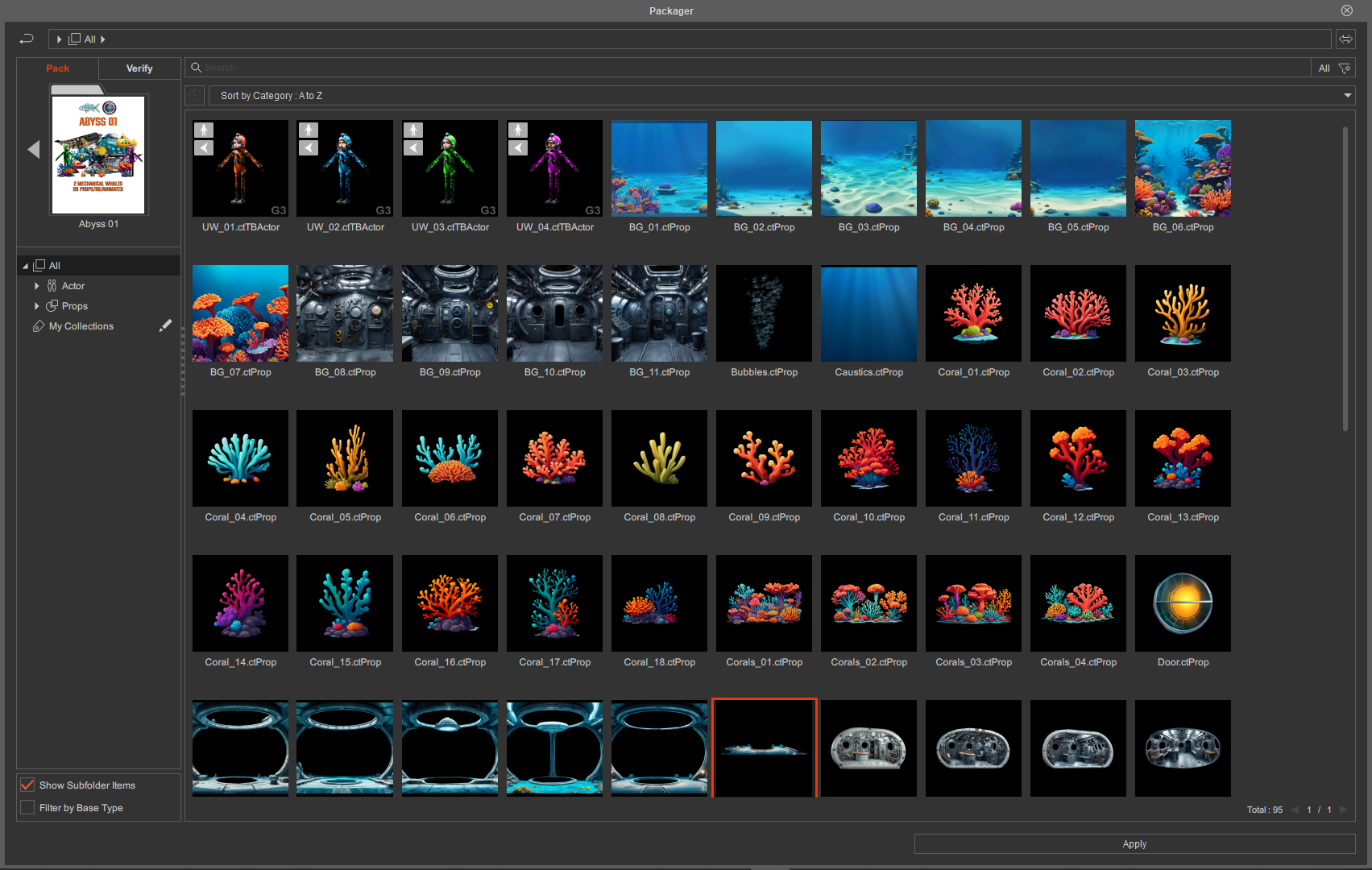This screenshot has width=1372, height=870.
Task: Select the Door.ctProp thumbnail
Action: click(x=1183, y=603)
